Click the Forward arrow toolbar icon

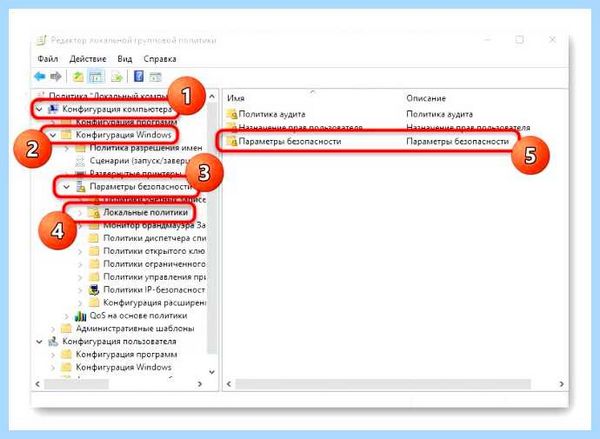click(56, 77)
